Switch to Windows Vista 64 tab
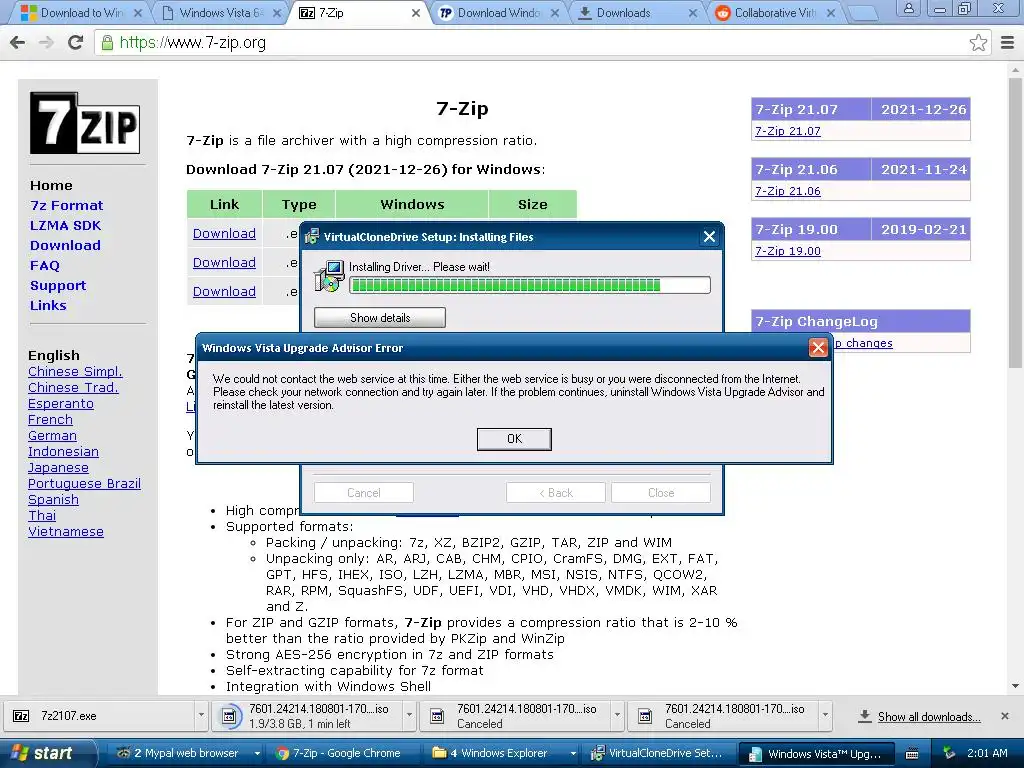The image size is (1024, 768). pyautogui.click(x=222, y=12)
